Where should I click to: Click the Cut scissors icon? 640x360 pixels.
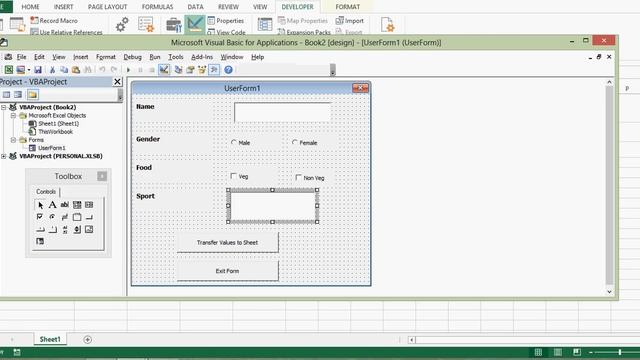click(52, 70)
